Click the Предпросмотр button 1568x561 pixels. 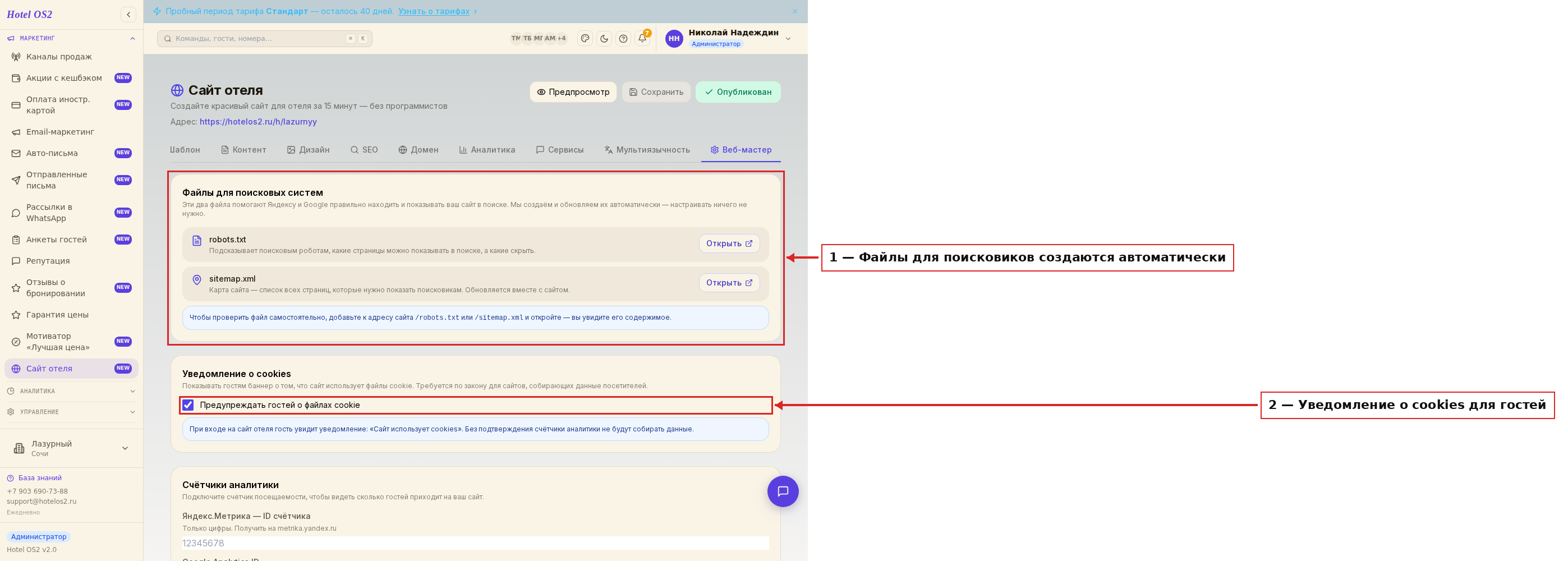coord(573,92)
